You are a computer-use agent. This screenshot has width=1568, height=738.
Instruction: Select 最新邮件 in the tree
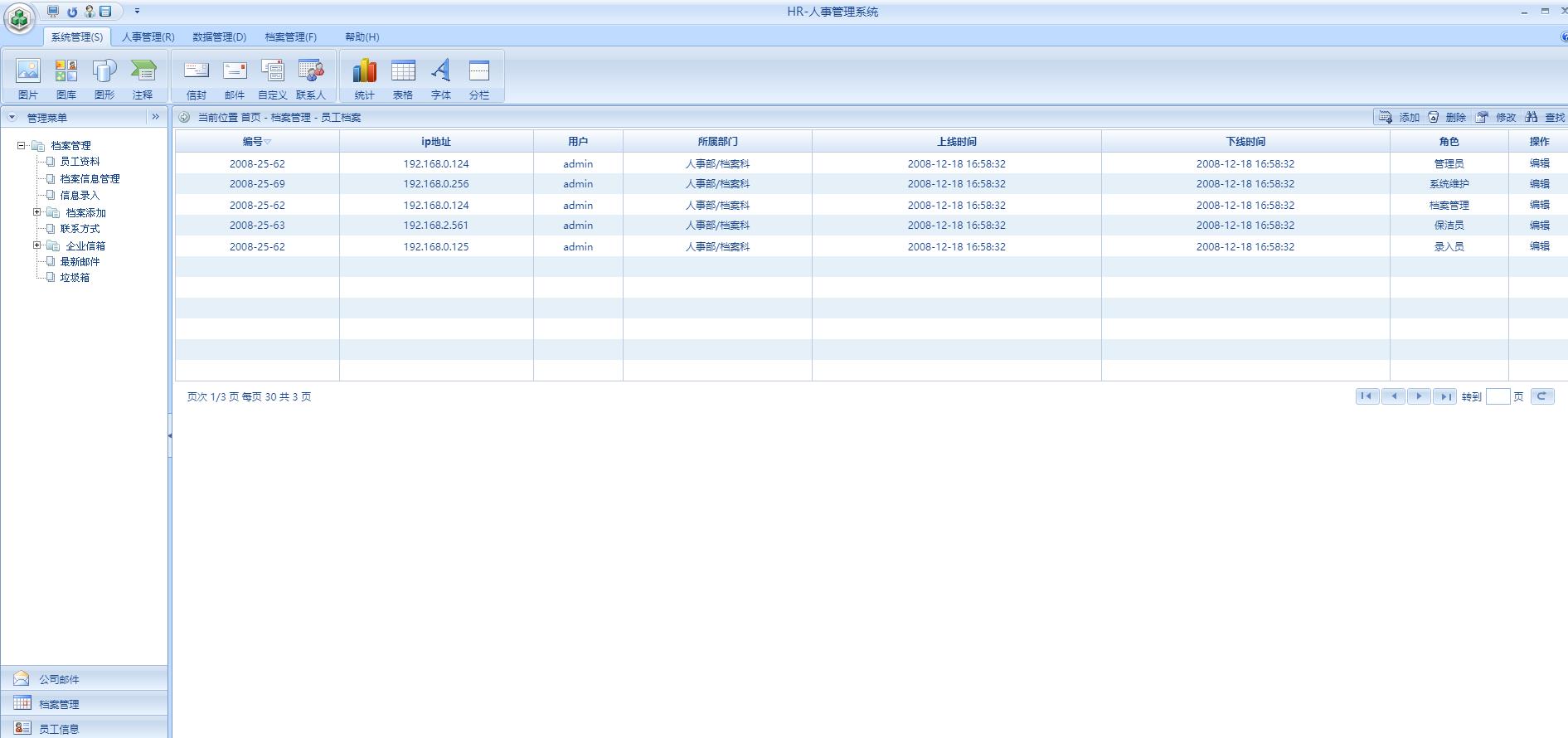pos(80,261)
